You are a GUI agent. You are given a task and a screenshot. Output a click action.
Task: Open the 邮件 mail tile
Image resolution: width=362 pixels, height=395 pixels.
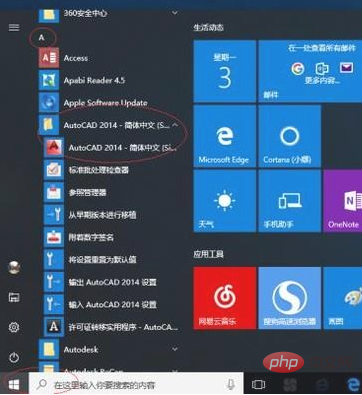pos(310,71)
